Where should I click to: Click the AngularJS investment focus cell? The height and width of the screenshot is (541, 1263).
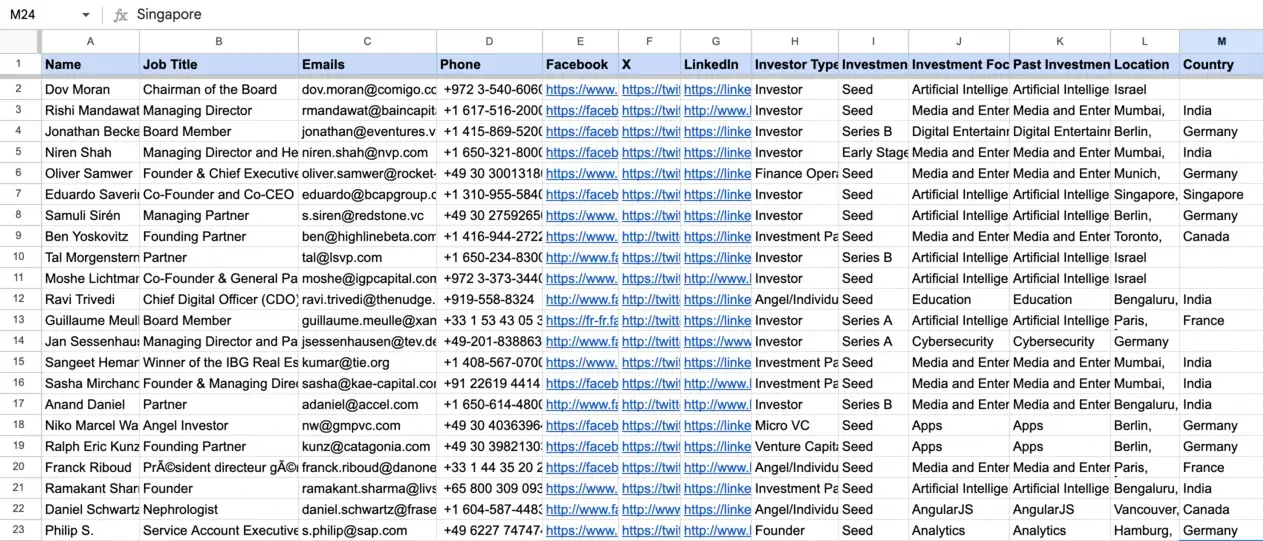tap(959, 509)
